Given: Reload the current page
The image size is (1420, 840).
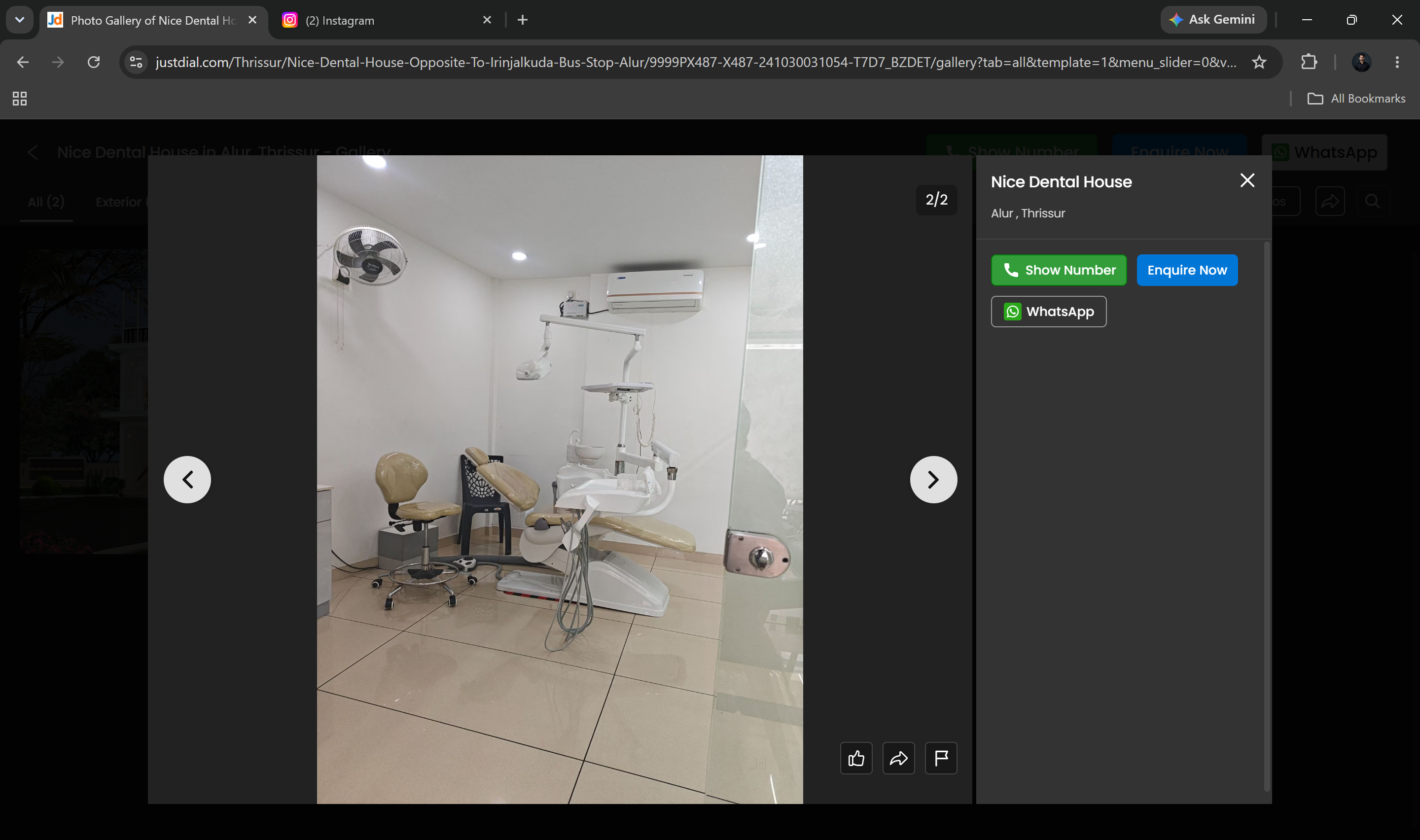Looking at the screenshot, I should [94, 62].
